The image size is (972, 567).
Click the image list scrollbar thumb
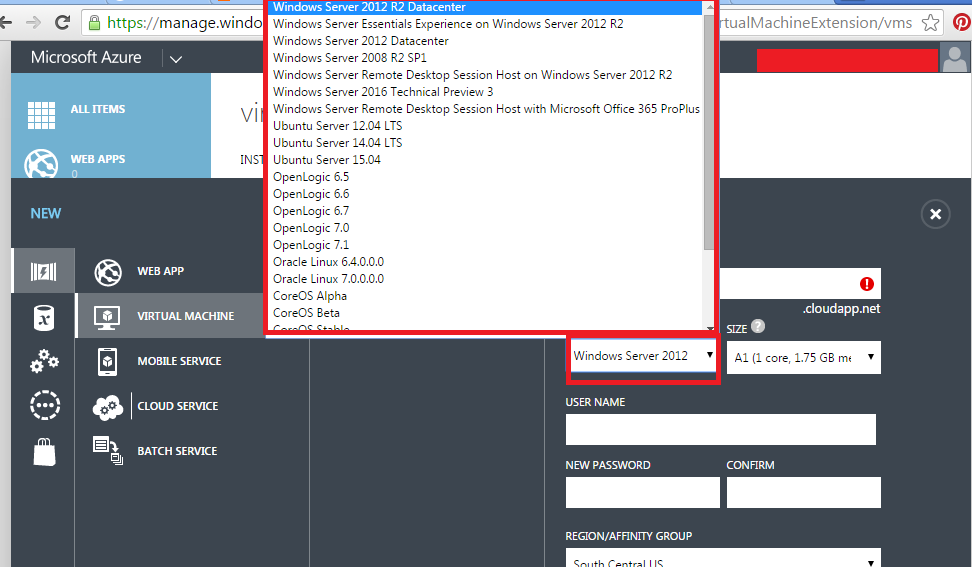tap(709, 132)
